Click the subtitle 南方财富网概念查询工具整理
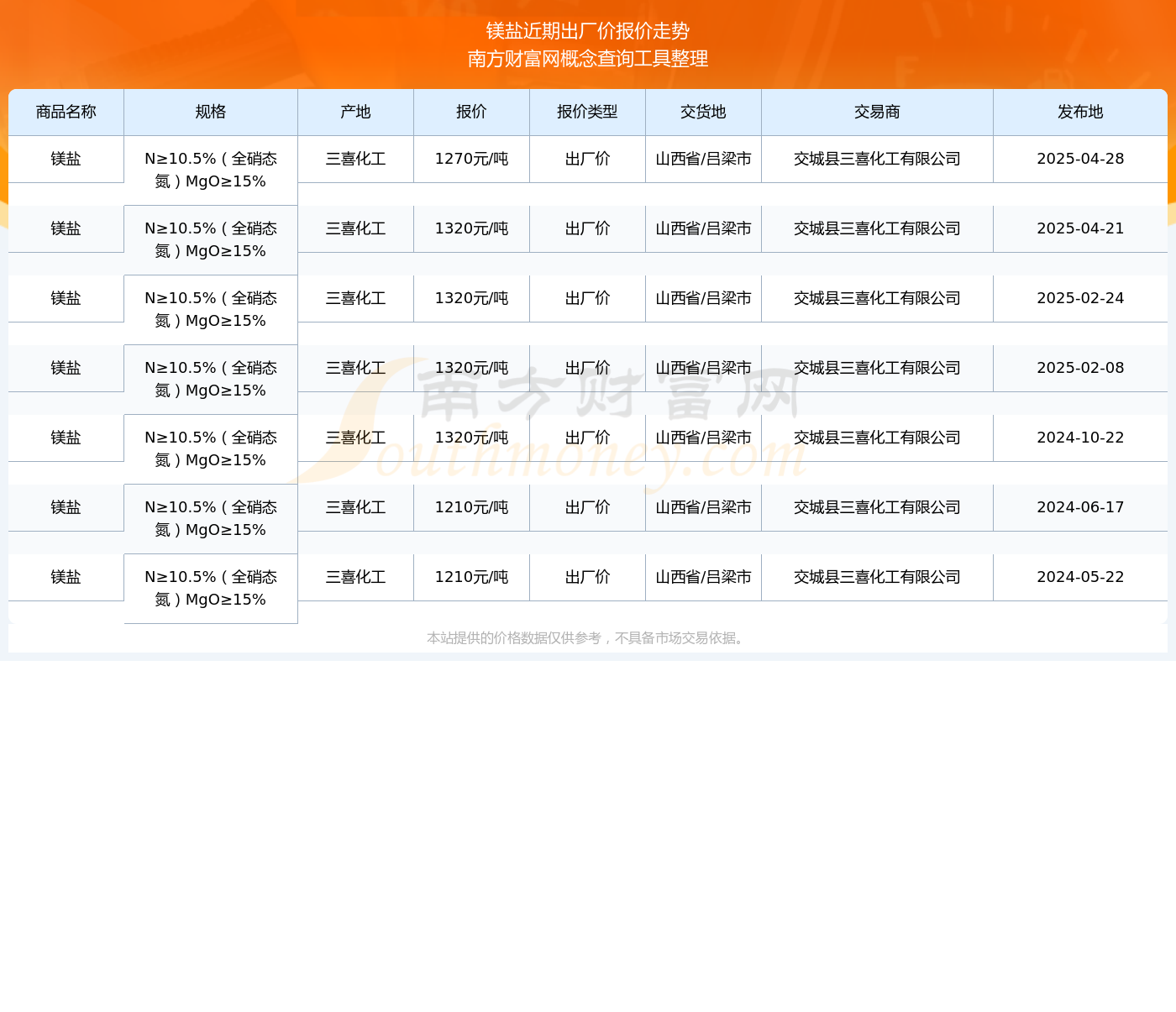Viewport: 1176px width, 1012px height. (588, 59)
